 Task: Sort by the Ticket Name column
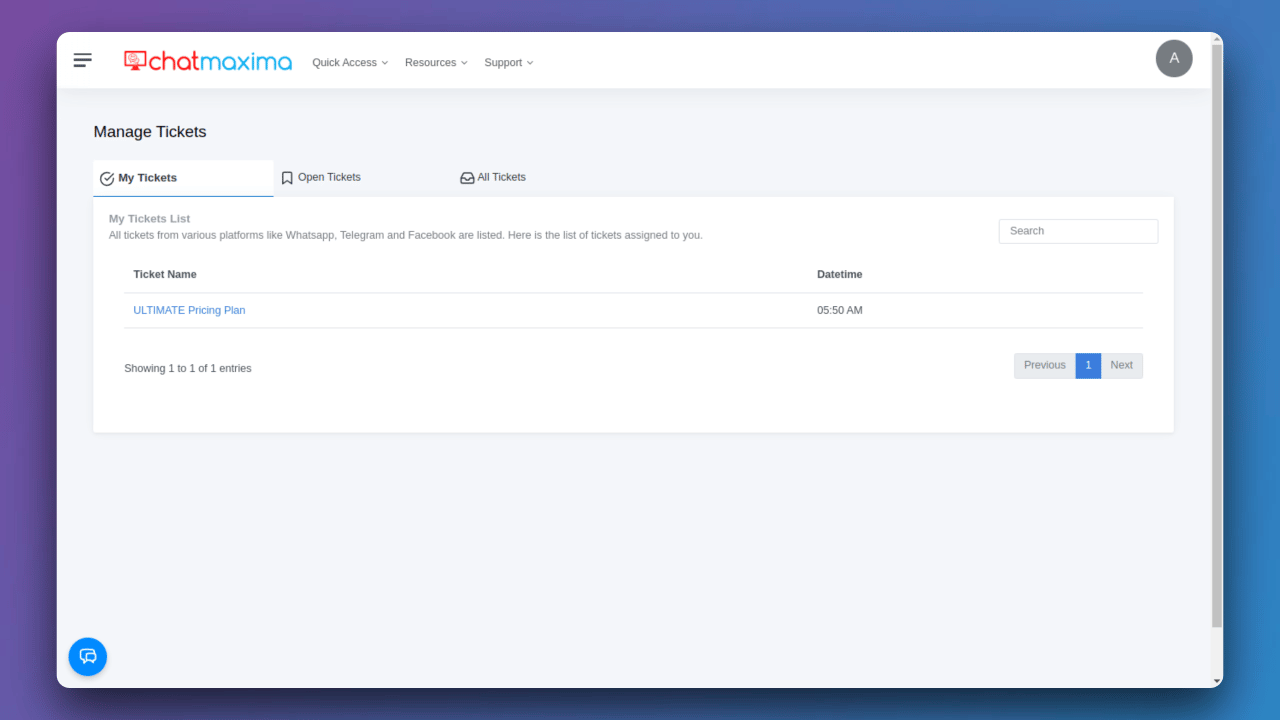click(165, 274)
